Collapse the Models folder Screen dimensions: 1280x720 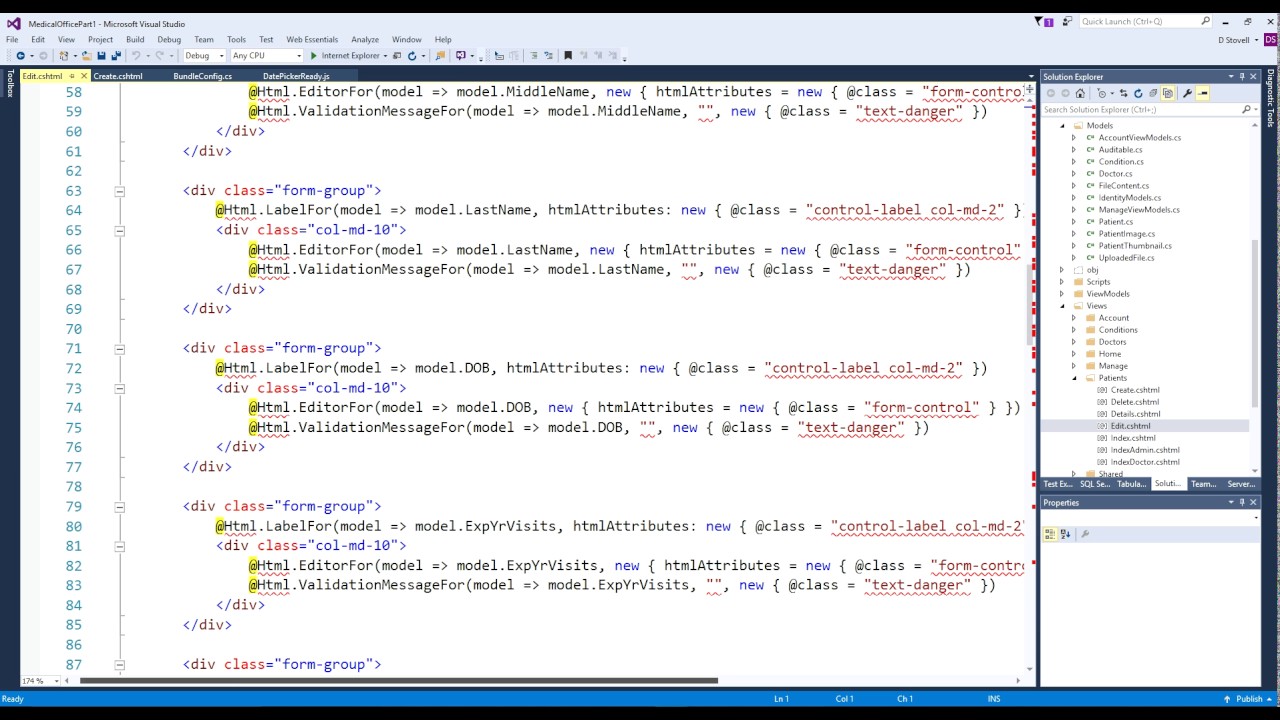1062,126
